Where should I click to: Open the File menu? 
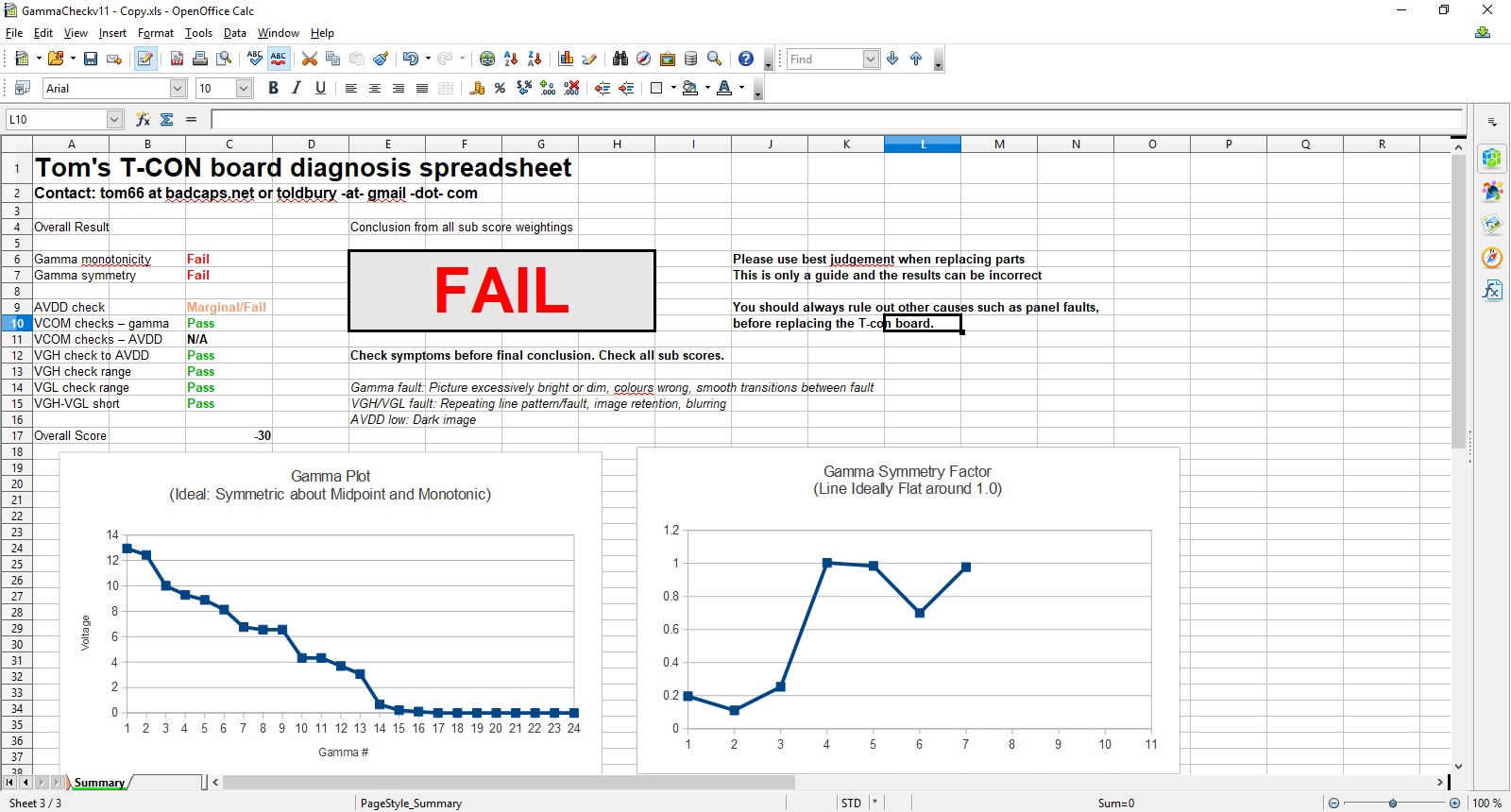click(x=14, y=33)
